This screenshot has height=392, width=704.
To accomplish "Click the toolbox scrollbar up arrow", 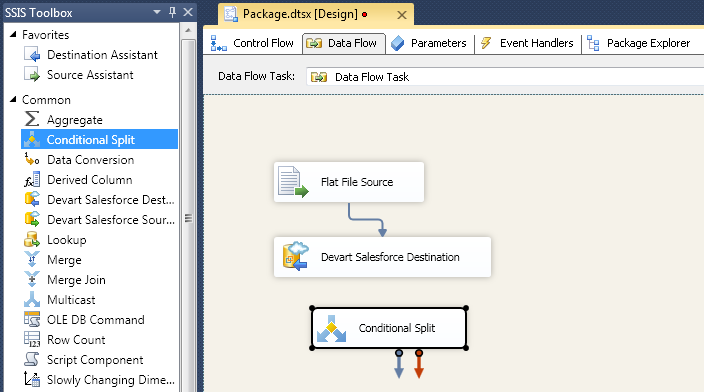I will tap(188, 30).
